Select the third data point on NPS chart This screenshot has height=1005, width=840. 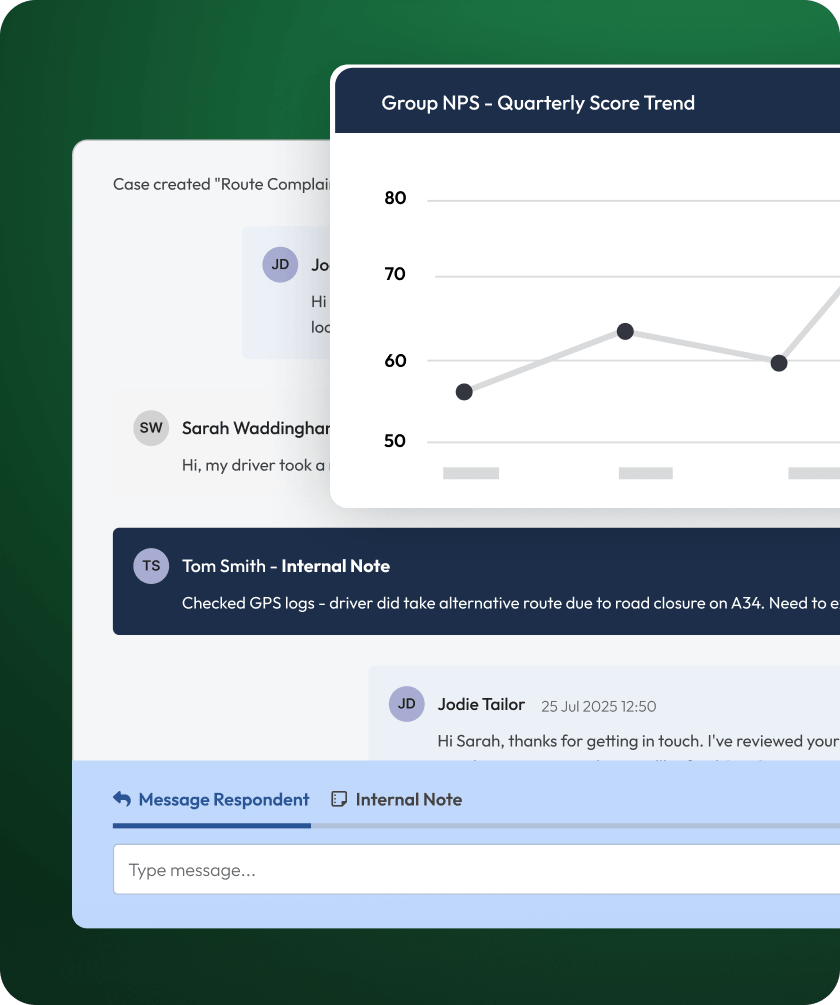click(x=779, y=363)
